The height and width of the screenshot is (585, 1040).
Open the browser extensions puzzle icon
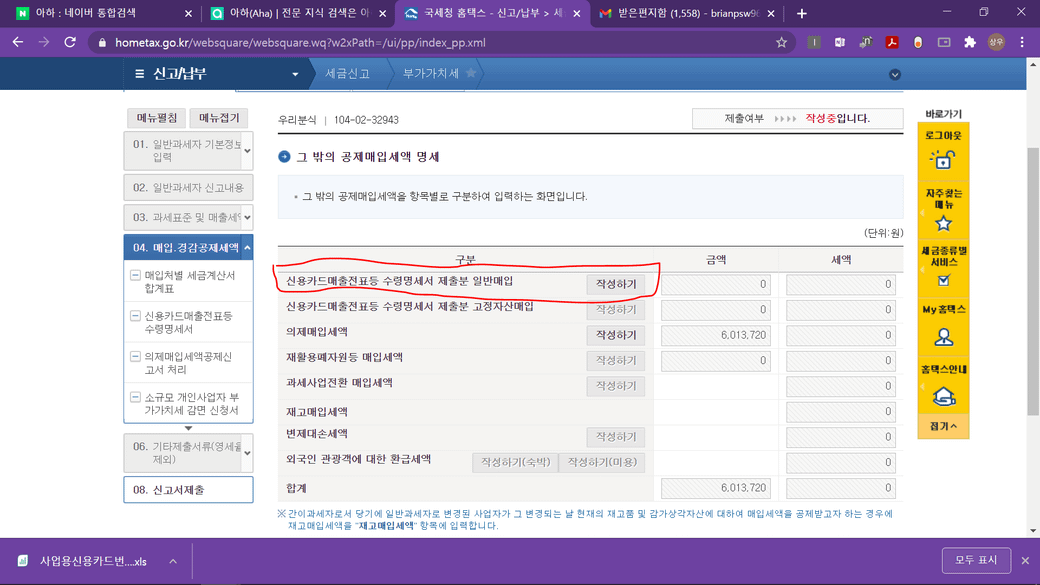(x=970, y=42)
